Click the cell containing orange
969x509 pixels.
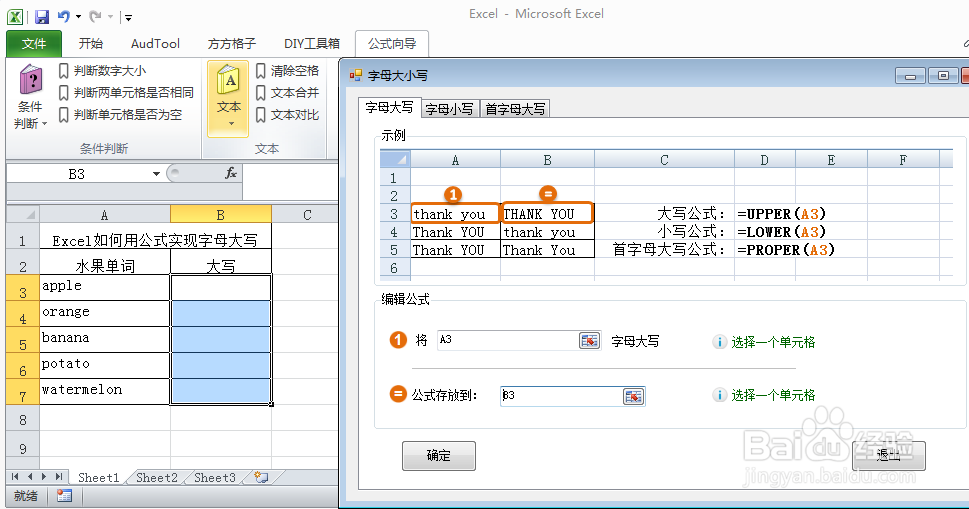[104, 313]
